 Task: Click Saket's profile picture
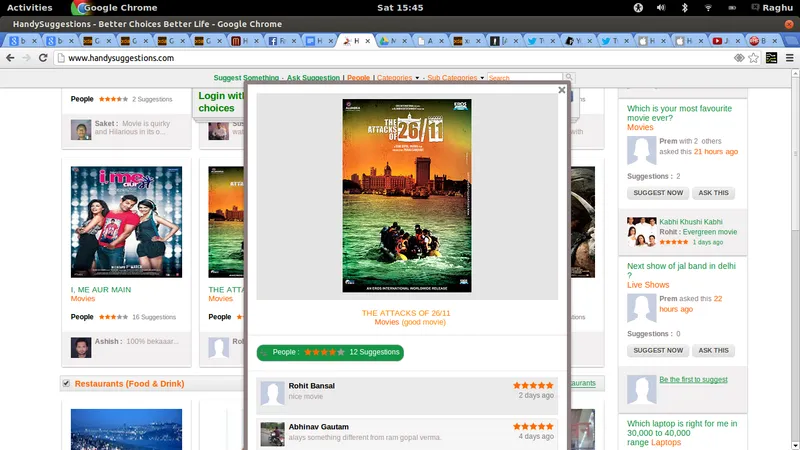tap(81, 130)
